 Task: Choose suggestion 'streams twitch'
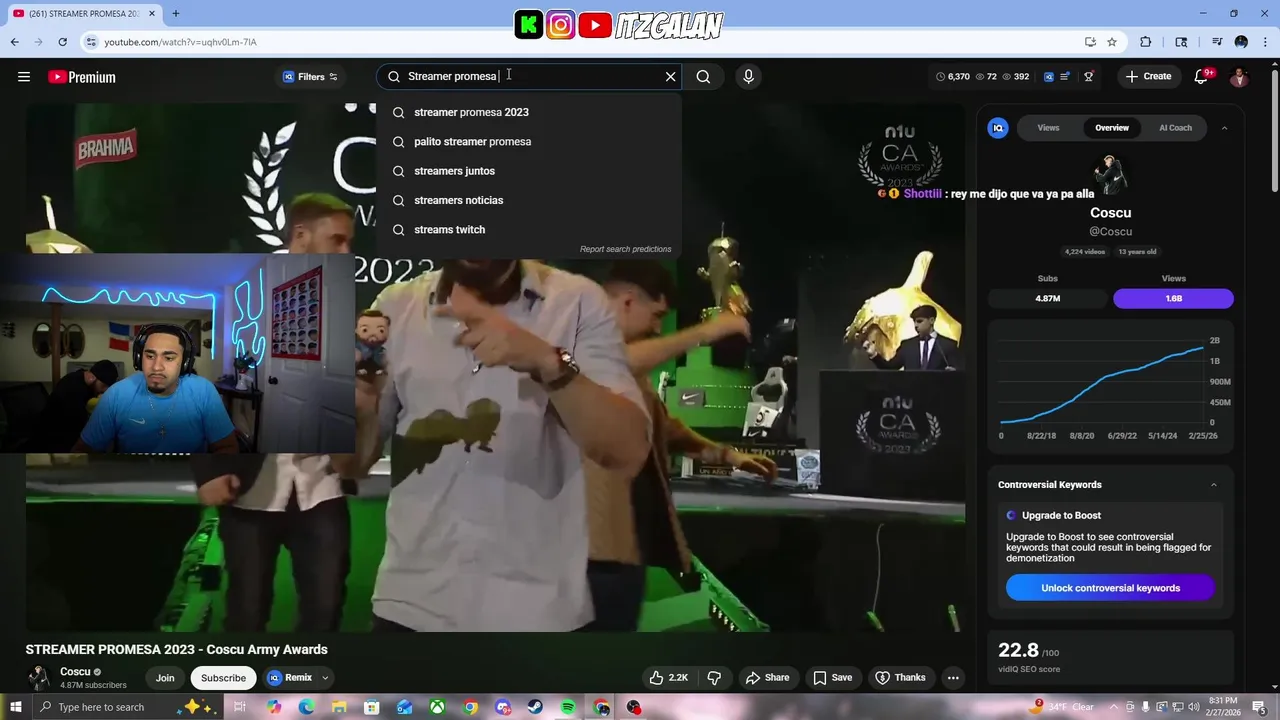pyautogui.click(x=530, y=229)
